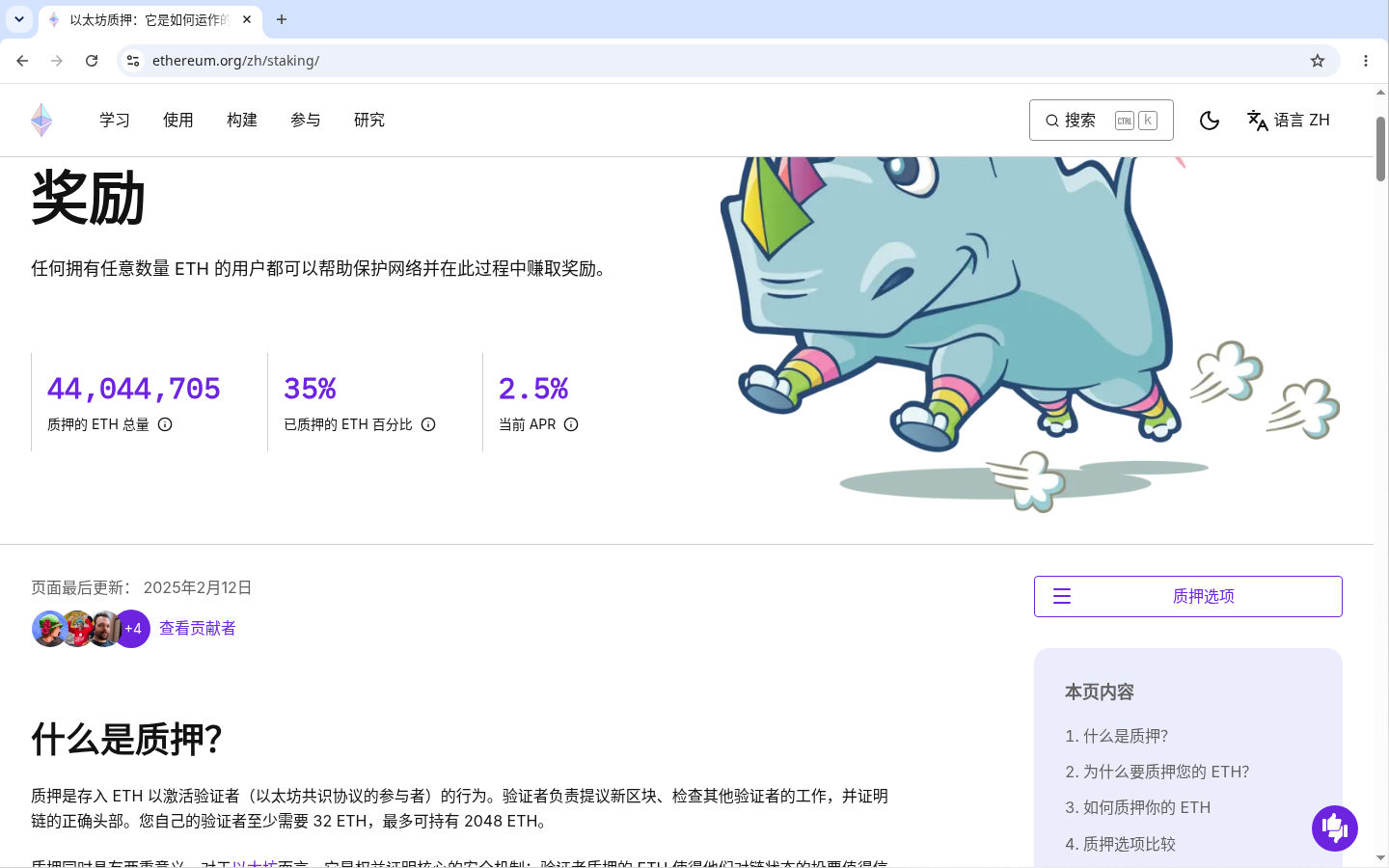
Task: Go forward using the browser forward arrow
Action: click(x=57, y=61)
